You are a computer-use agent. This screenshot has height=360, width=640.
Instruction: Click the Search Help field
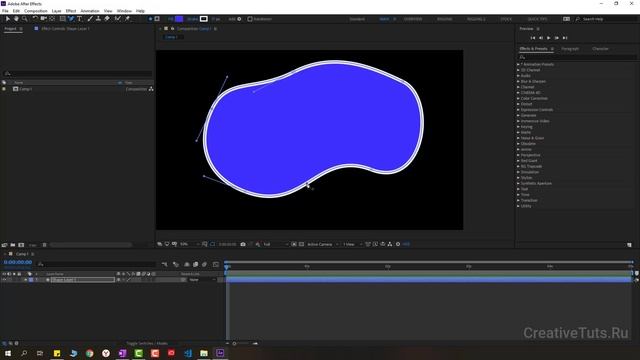pyautogui.click(x=607, y=19)
